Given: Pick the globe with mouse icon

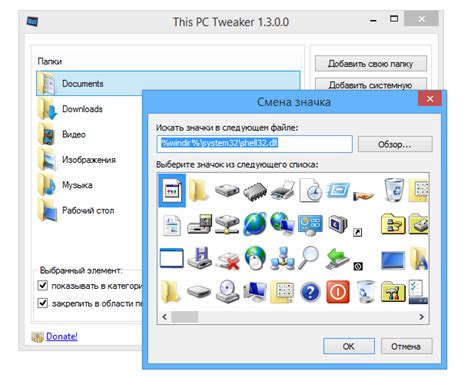Looking at the screenshot, I should pyautogui.click(x=255, y=258).
